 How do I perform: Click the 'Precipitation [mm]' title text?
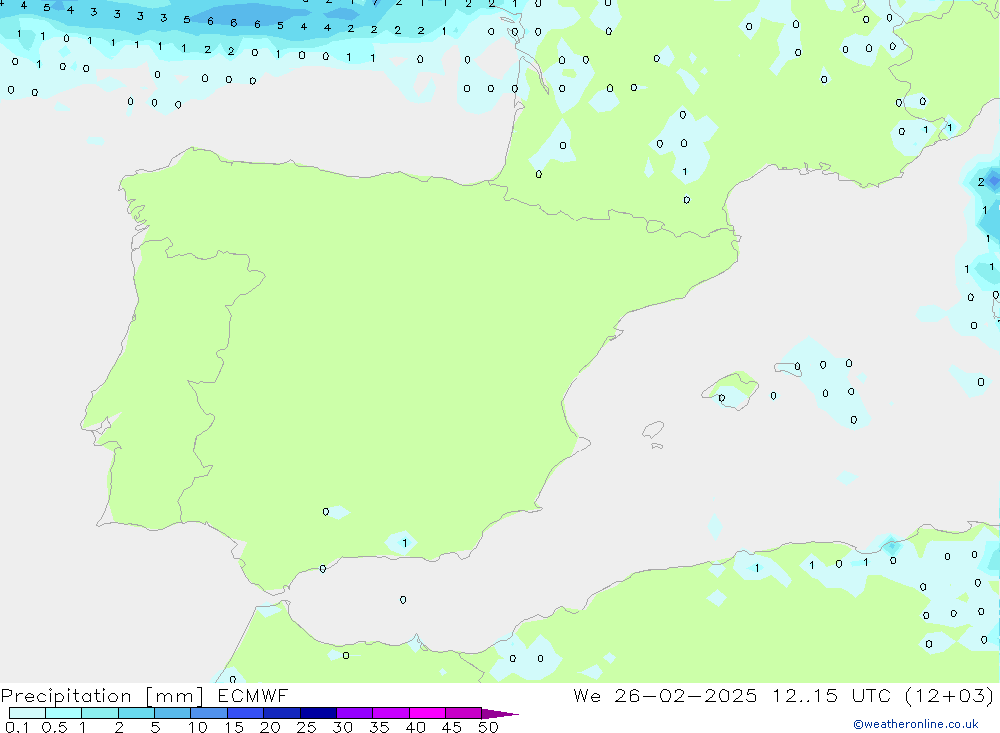click(x=103, y=696)
